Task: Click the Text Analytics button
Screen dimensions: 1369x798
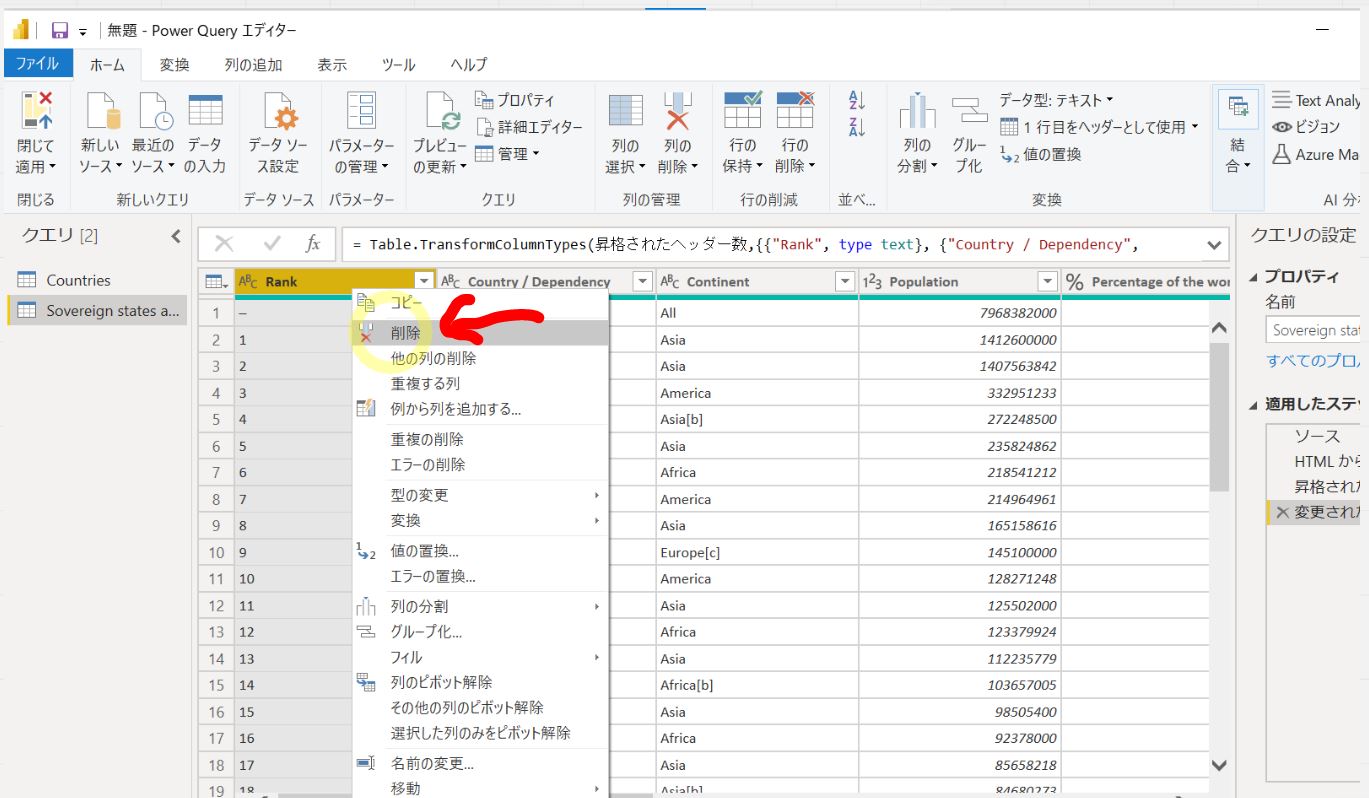Action: tap(1315, 100)
